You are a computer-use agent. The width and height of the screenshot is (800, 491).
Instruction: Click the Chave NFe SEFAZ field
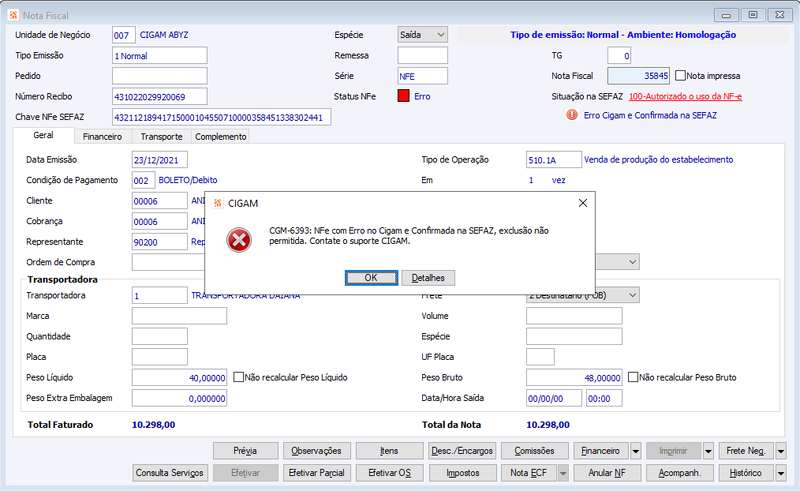pyautogui.click(x=221, y=117)
